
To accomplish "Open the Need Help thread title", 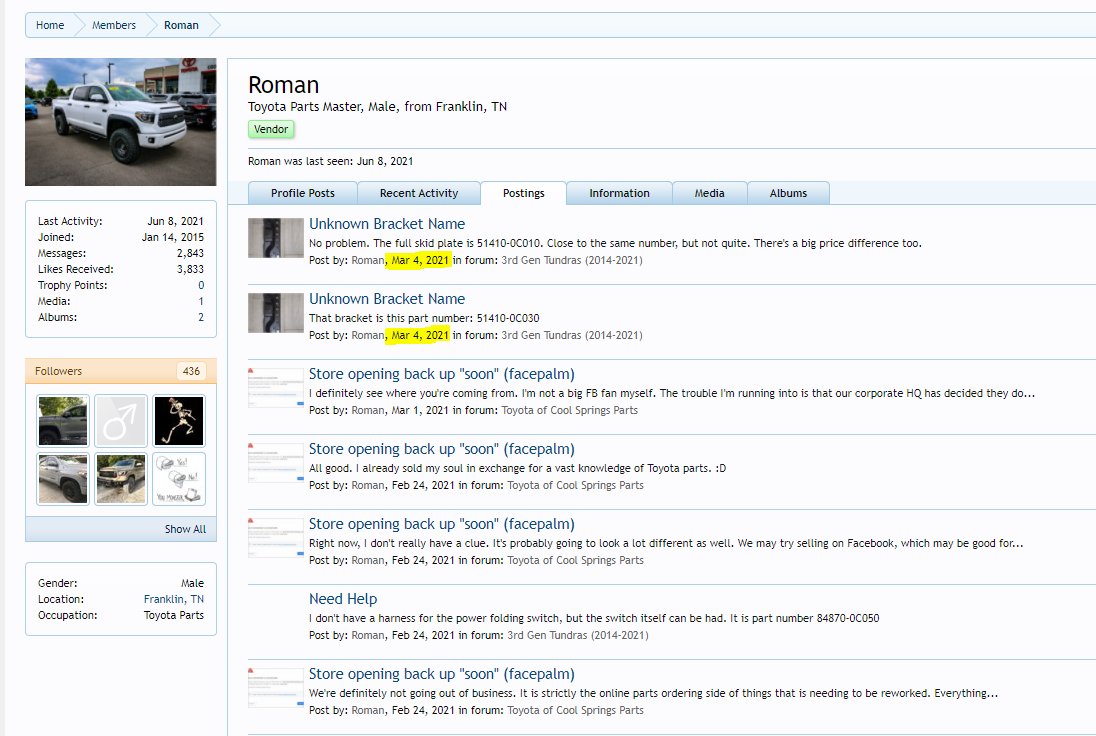I will (342, 599).
